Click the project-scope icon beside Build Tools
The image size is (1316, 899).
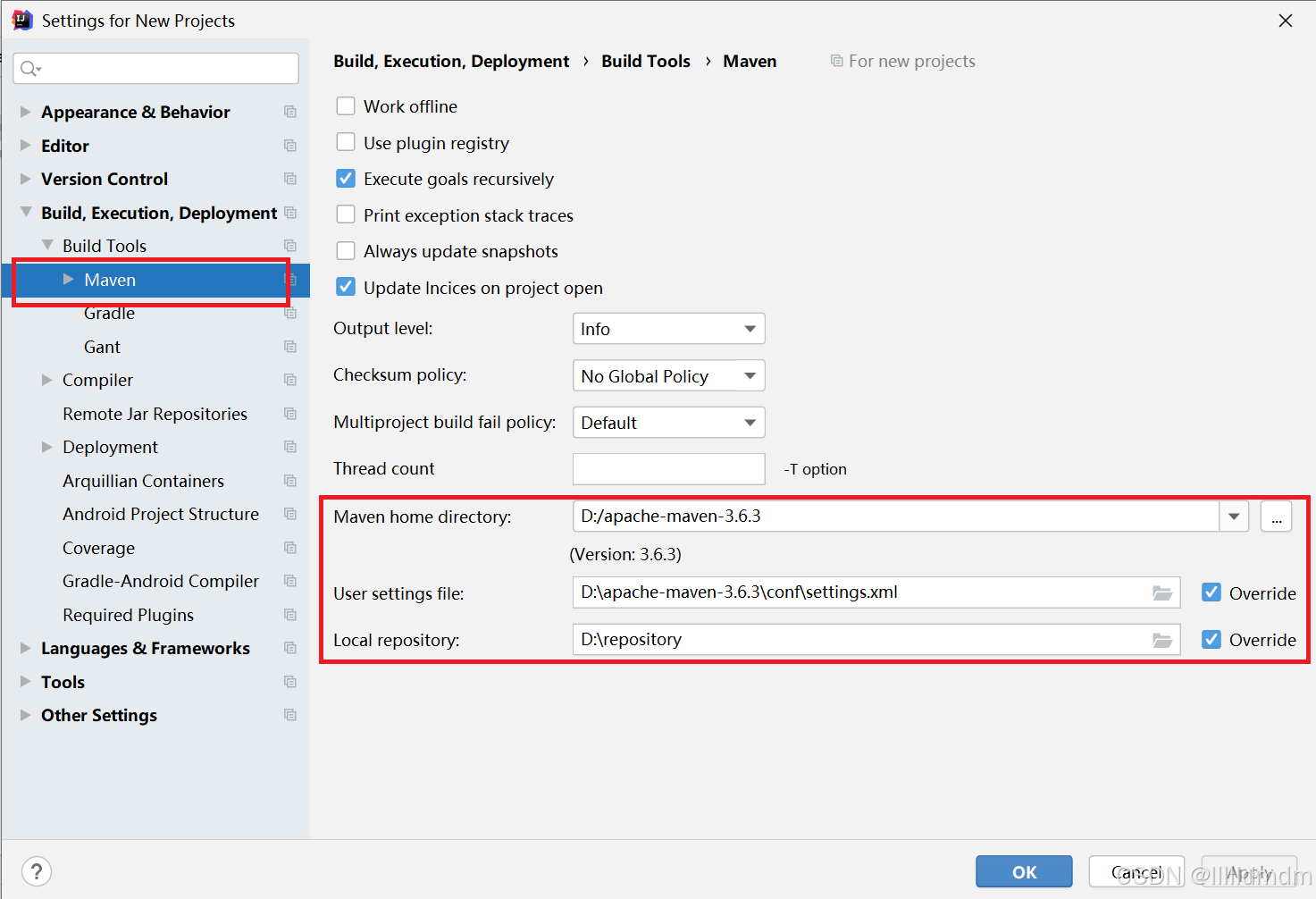290,246
